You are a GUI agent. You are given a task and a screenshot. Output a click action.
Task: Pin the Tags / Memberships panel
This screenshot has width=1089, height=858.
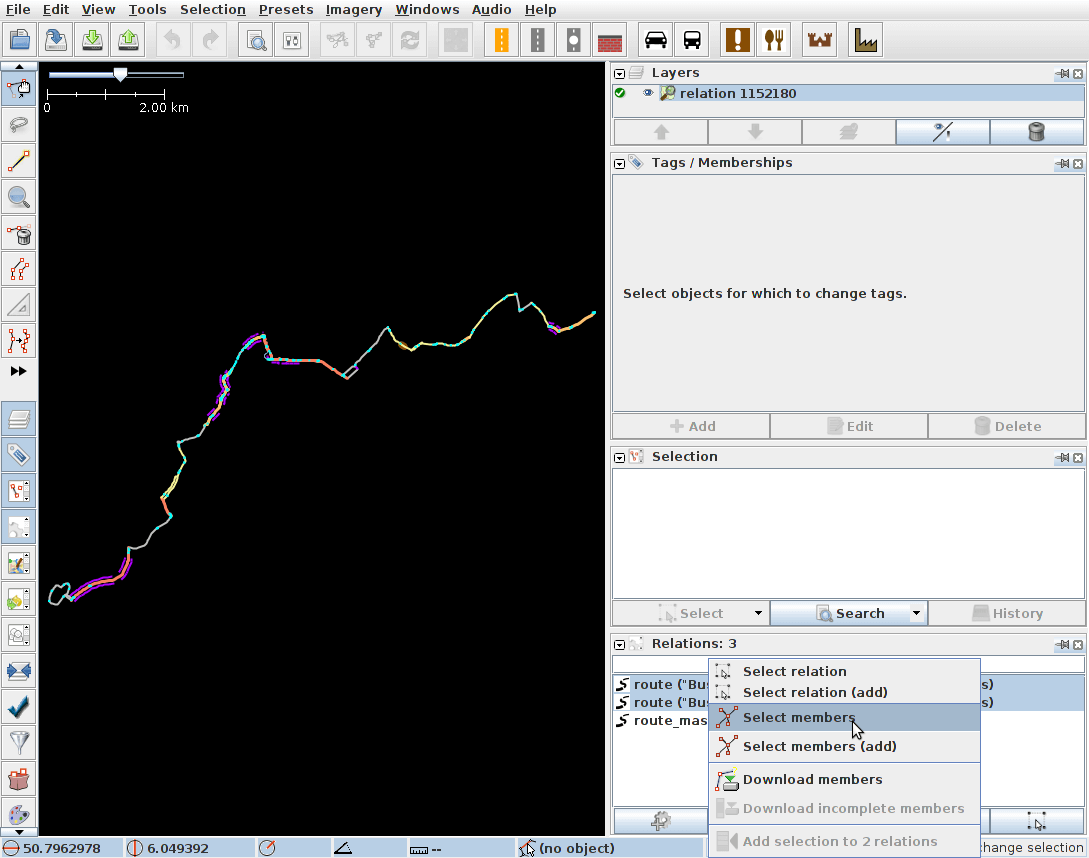(x=1063, y=164)
